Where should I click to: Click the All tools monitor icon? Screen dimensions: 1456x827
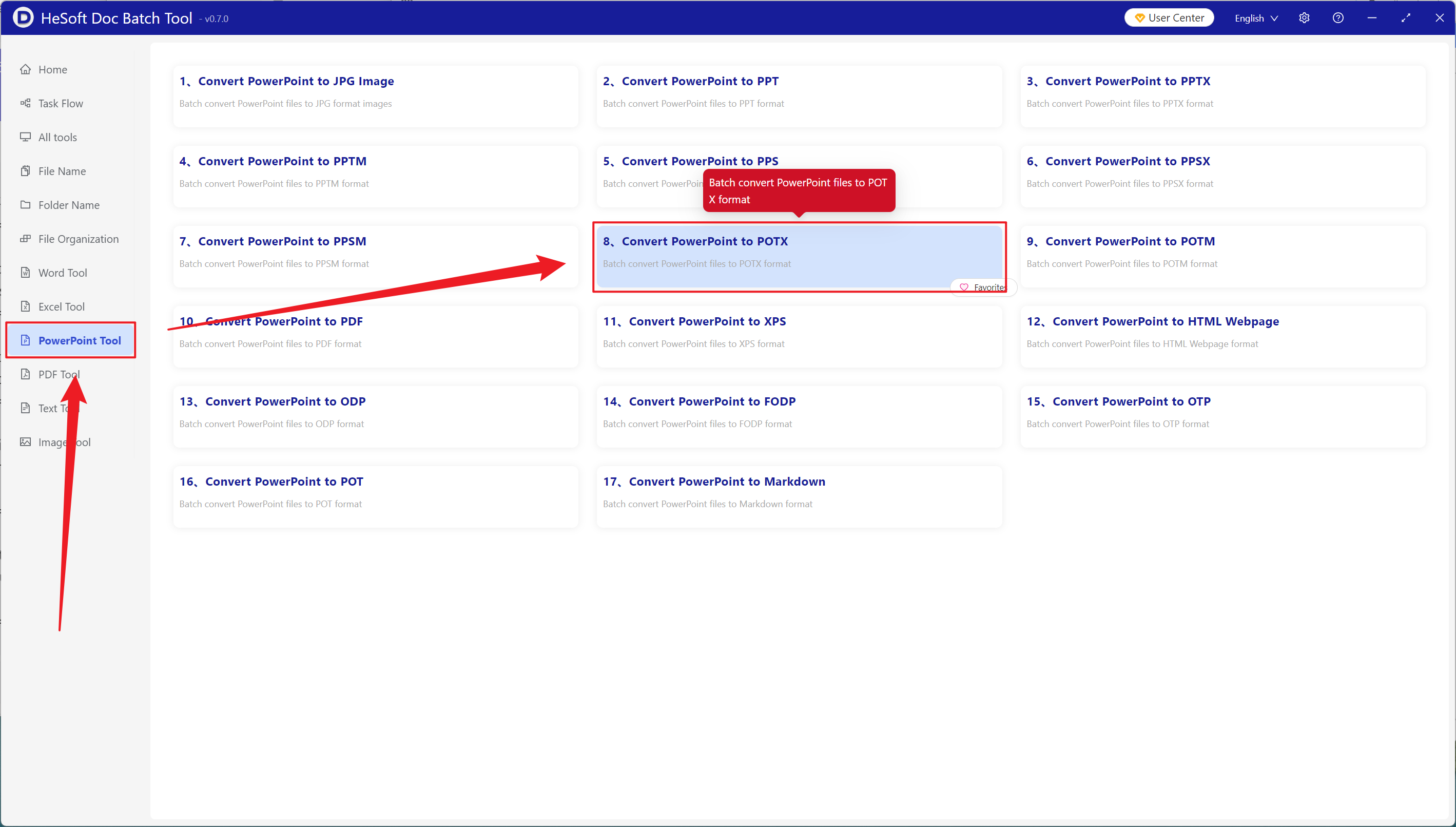(x=25, y=137)
